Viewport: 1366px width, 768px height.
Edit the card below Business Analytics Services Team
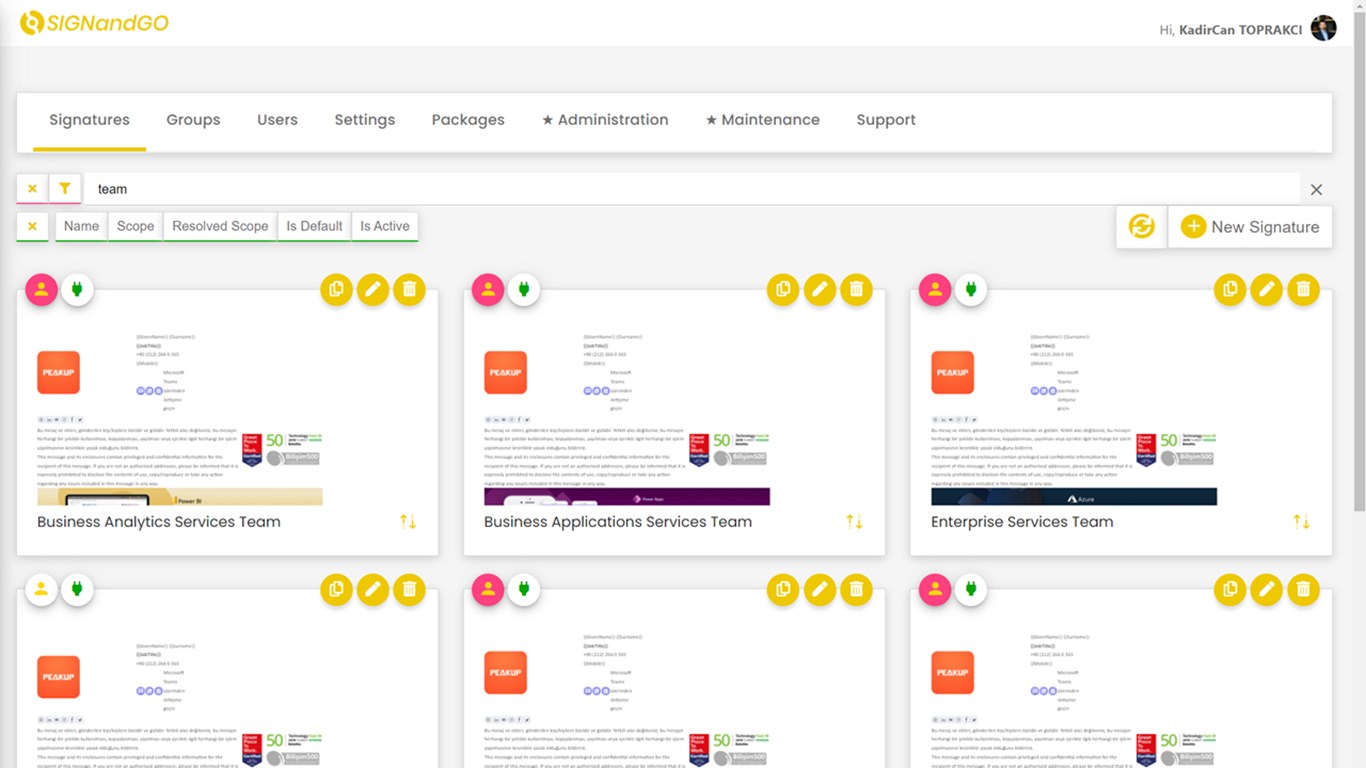coord(373,590)
